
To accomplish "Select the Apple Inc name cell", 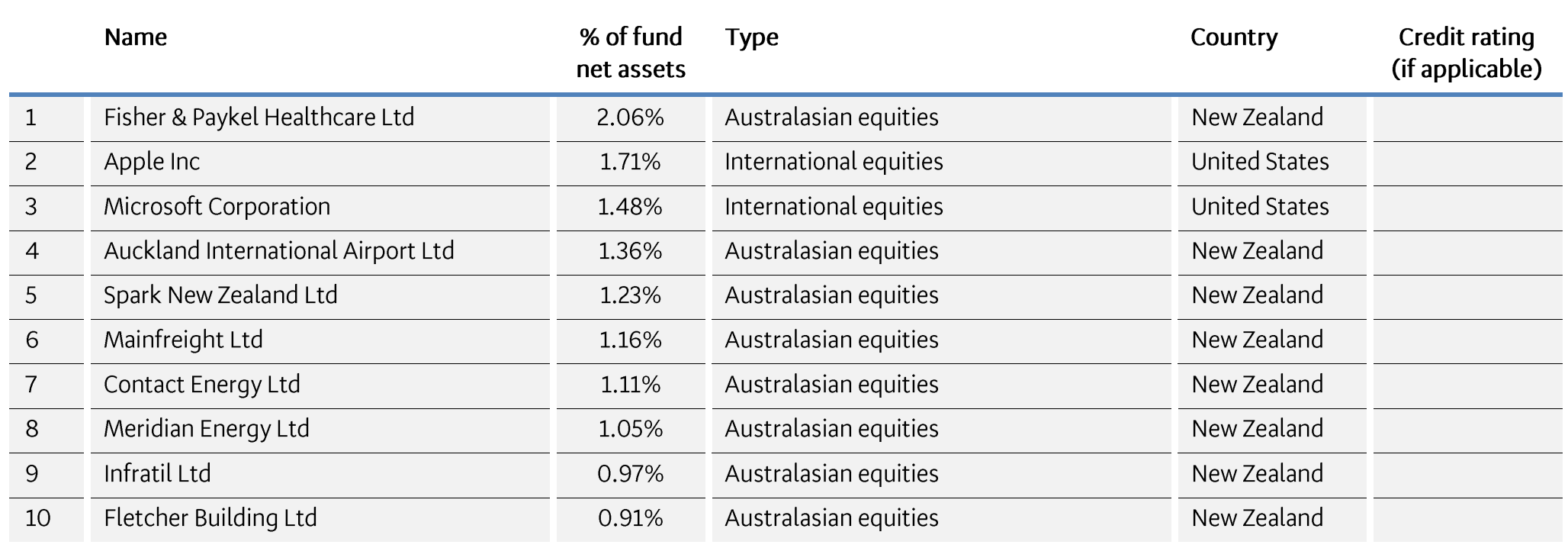I will (152, 162).
